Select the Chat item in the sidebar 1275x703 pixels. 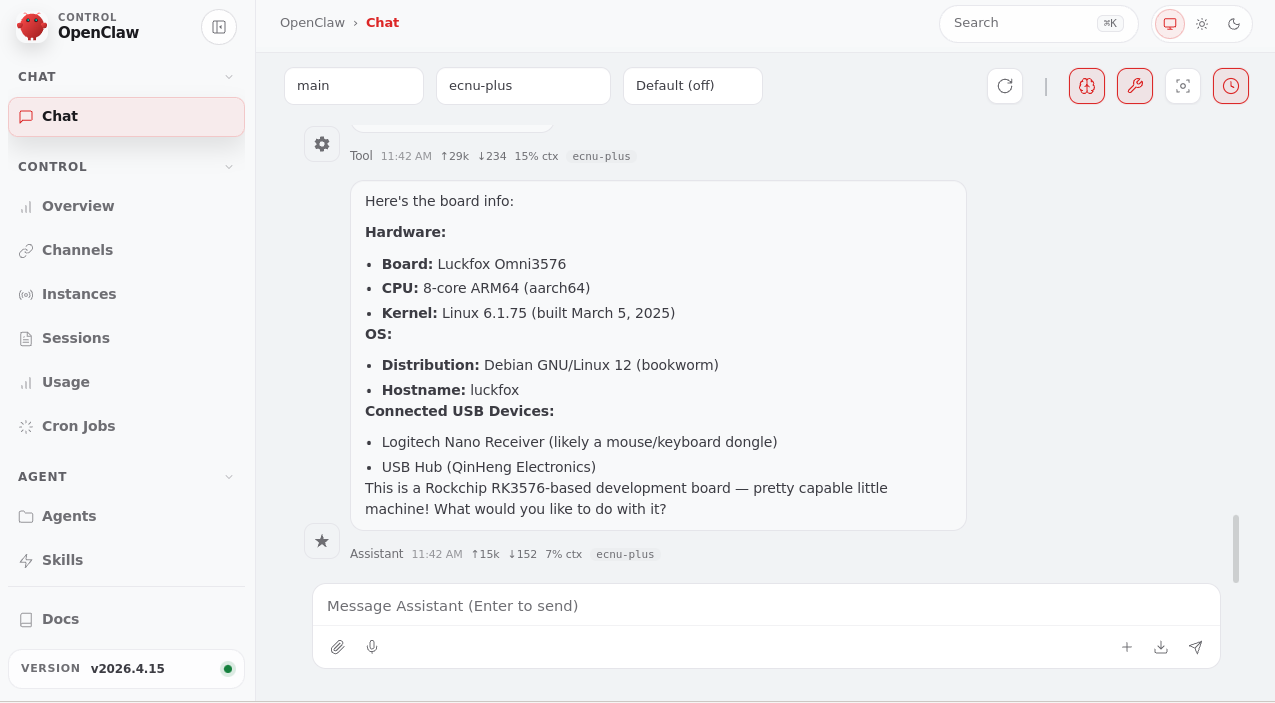click(x=126, y=116)
